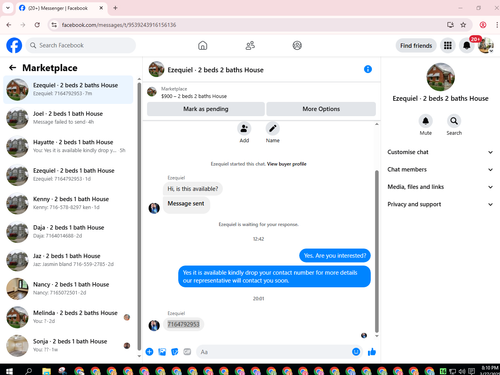Open the notifications bell
This screenshot has height=375, width=500.
[x=467, y=45]
